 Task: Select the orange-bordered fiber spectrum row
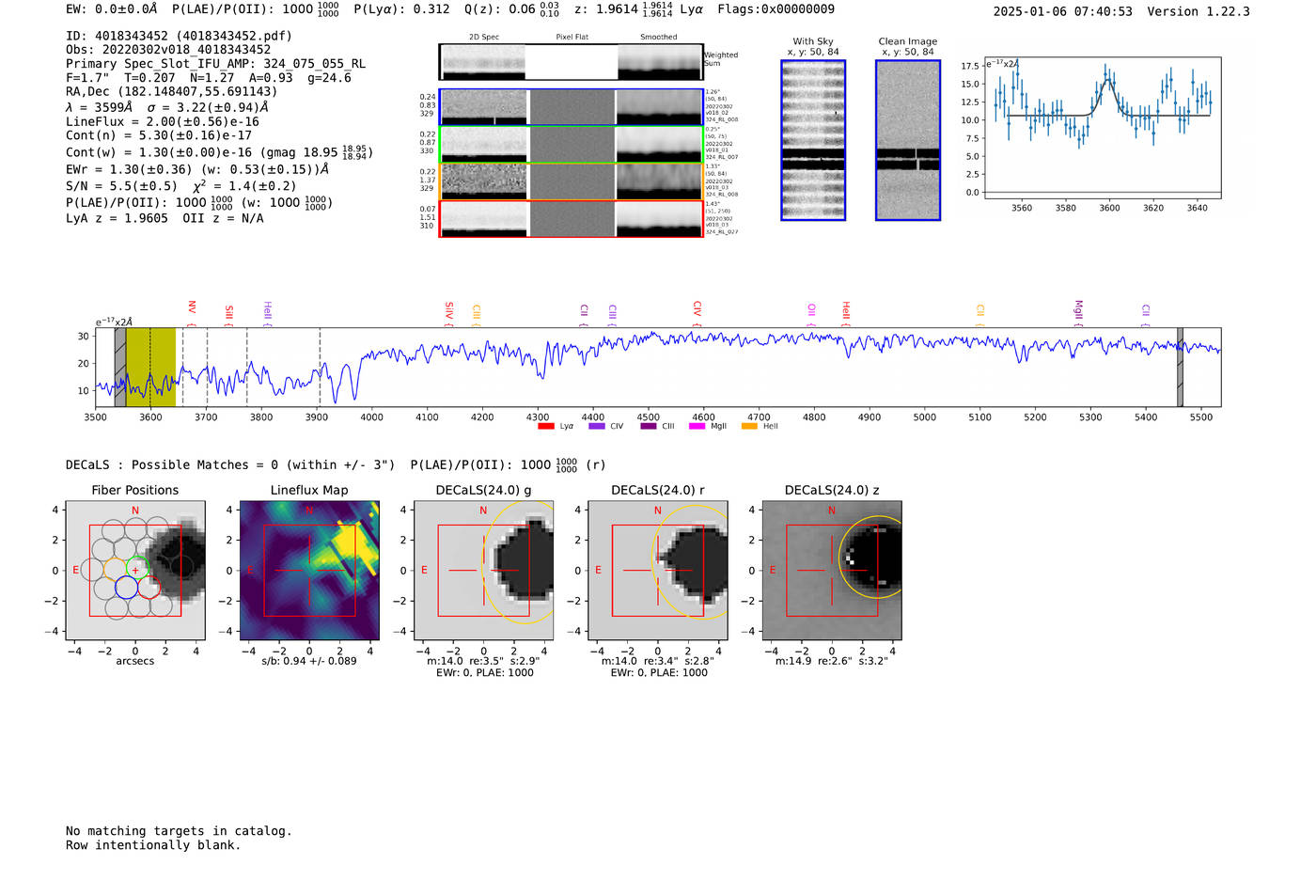(571, 181)
